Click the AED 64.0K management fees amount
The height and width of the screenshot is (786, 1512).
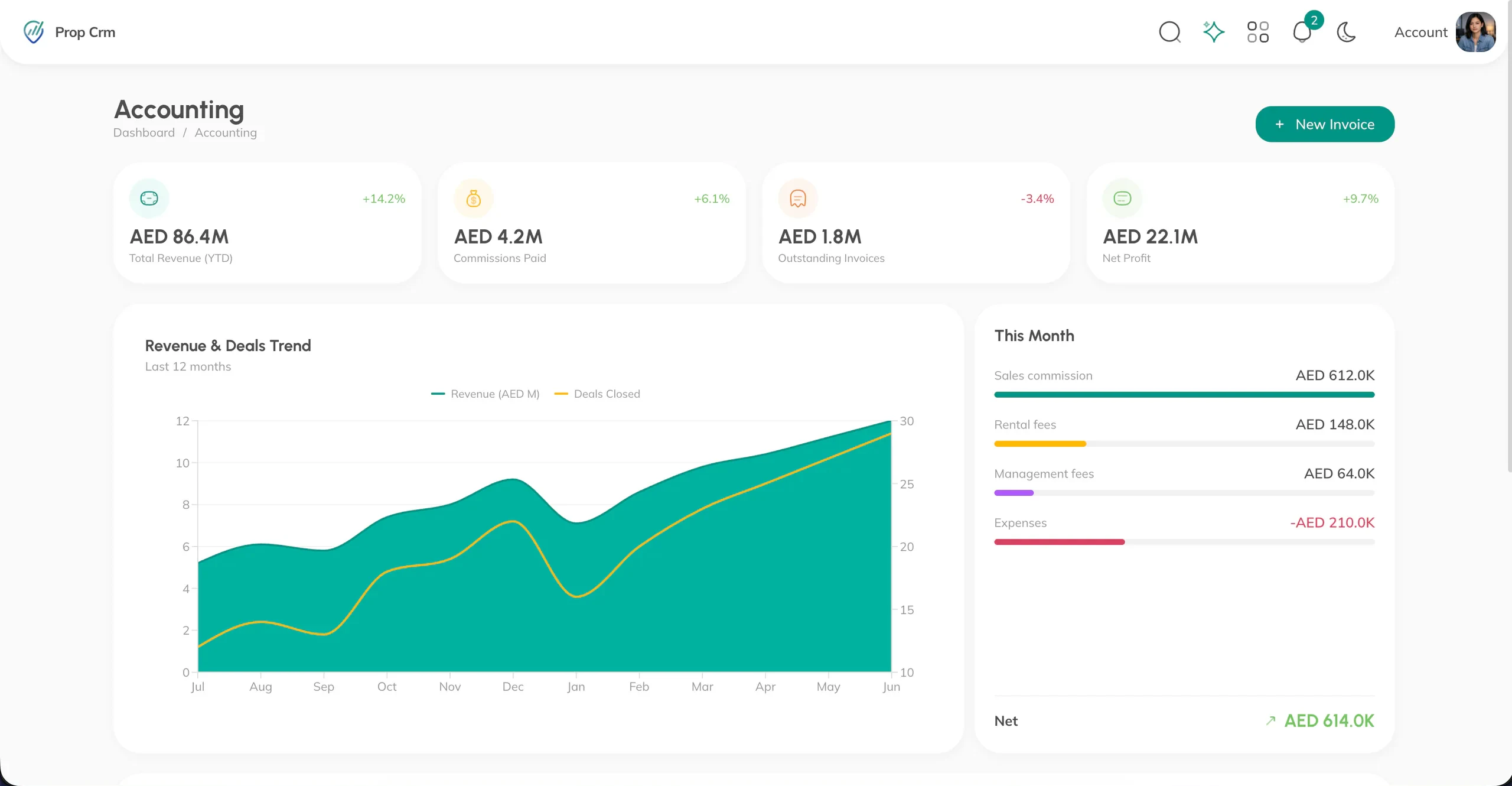coord(1339,473)
